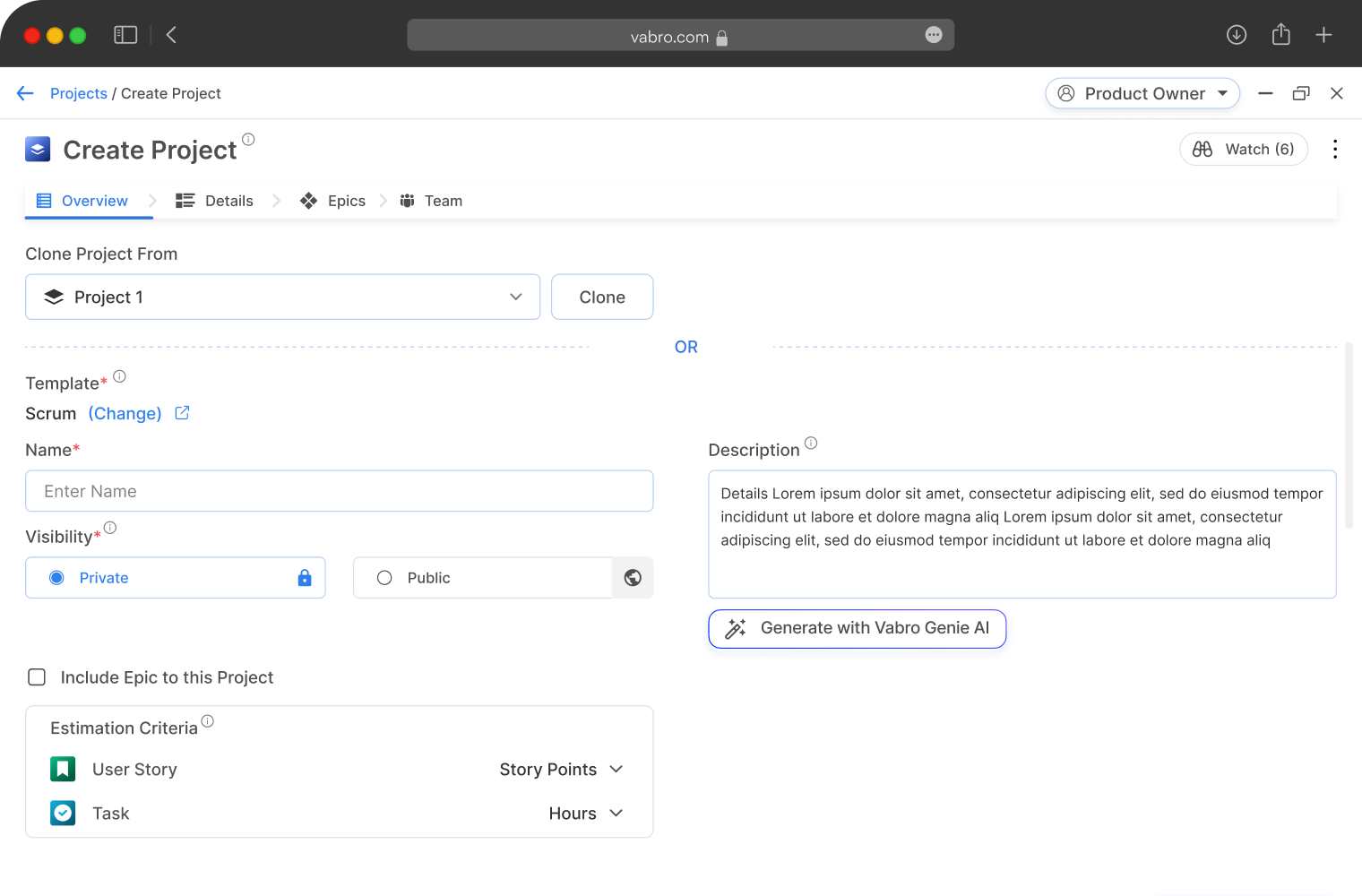Click the blue back arrow icon

[25, 93]
